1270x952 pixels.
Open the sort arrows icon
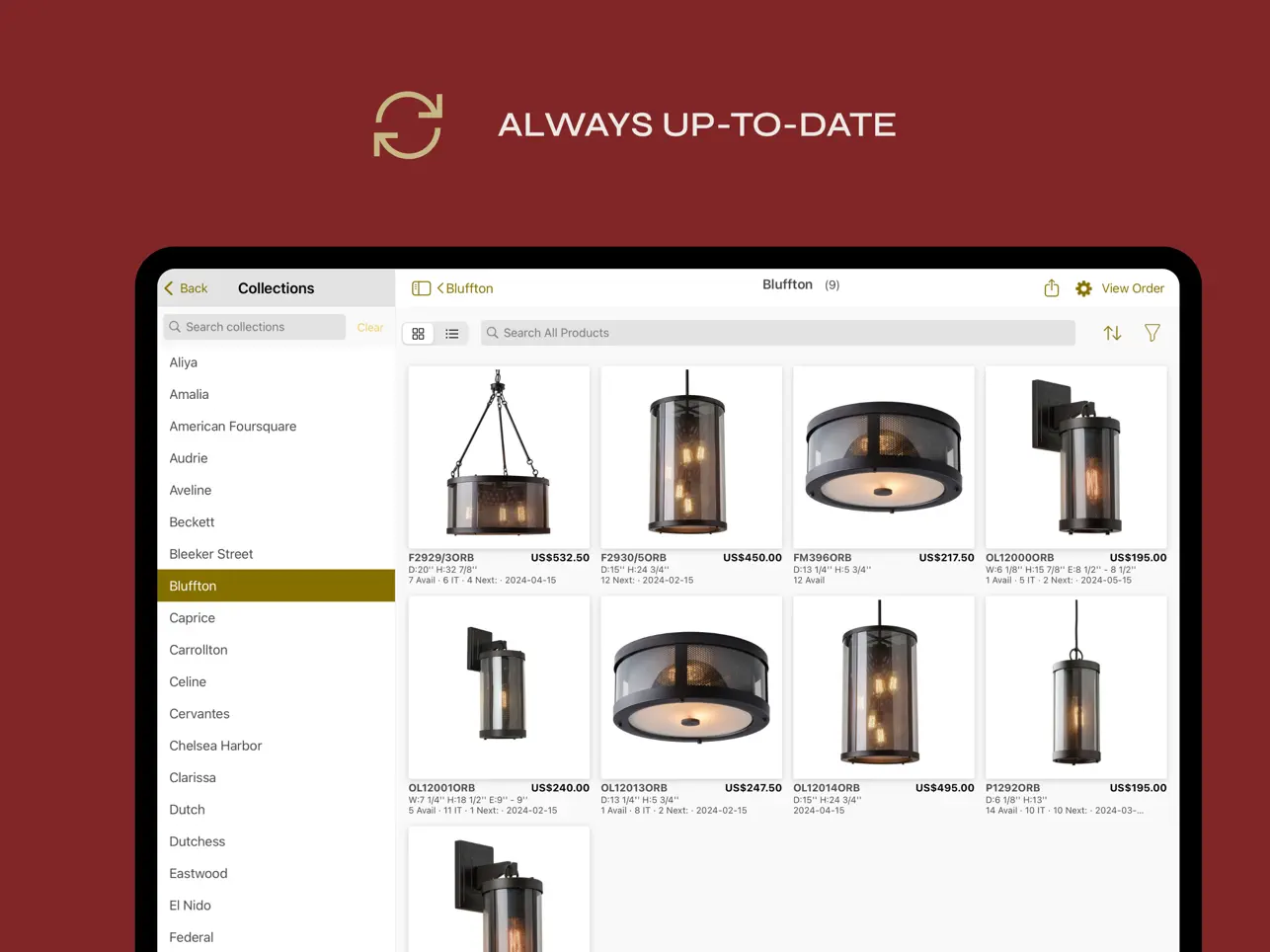click(1112, 333)
